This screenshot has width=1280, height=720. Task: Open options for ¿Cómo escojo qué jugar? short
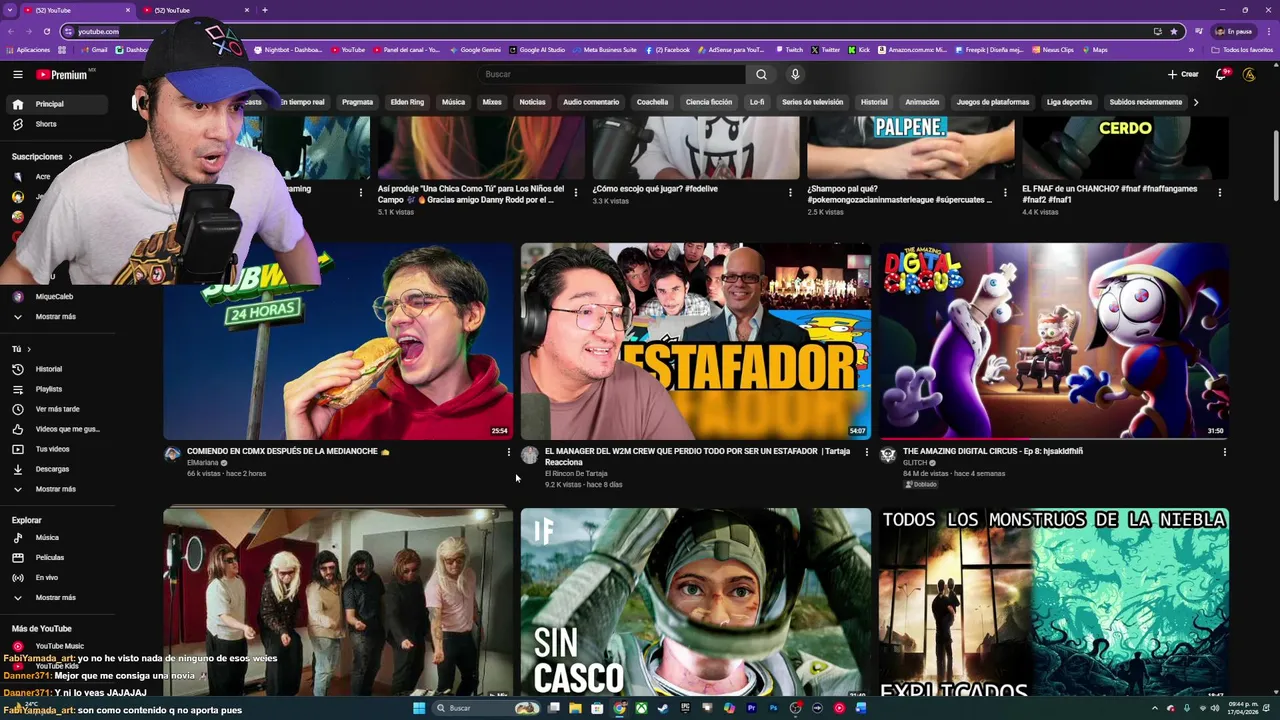coord(790,192)
